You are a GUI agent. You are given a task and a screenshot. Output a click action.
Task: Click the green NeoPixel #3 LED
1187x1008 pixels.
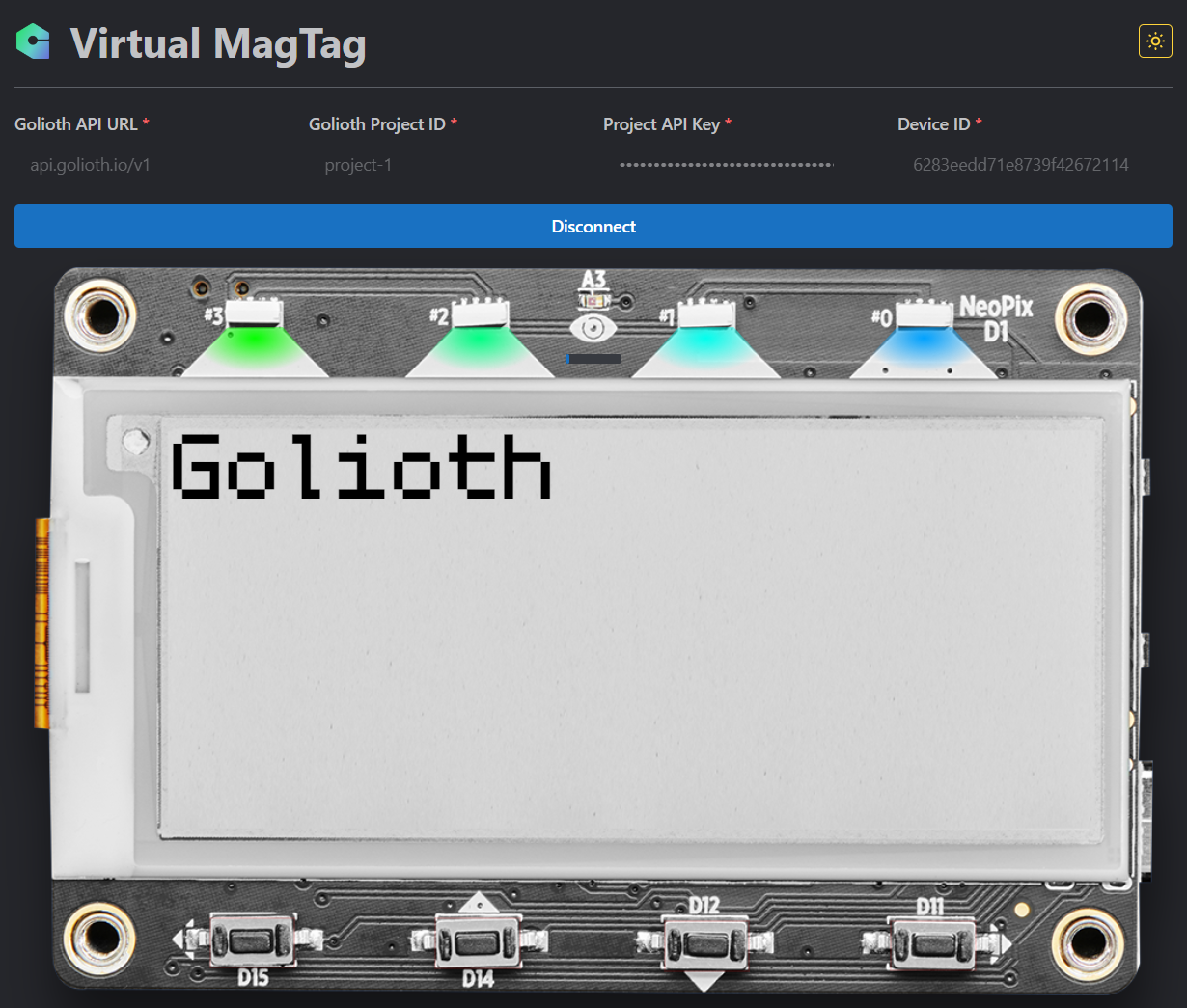pyautogui.click(x=253, y=340)
